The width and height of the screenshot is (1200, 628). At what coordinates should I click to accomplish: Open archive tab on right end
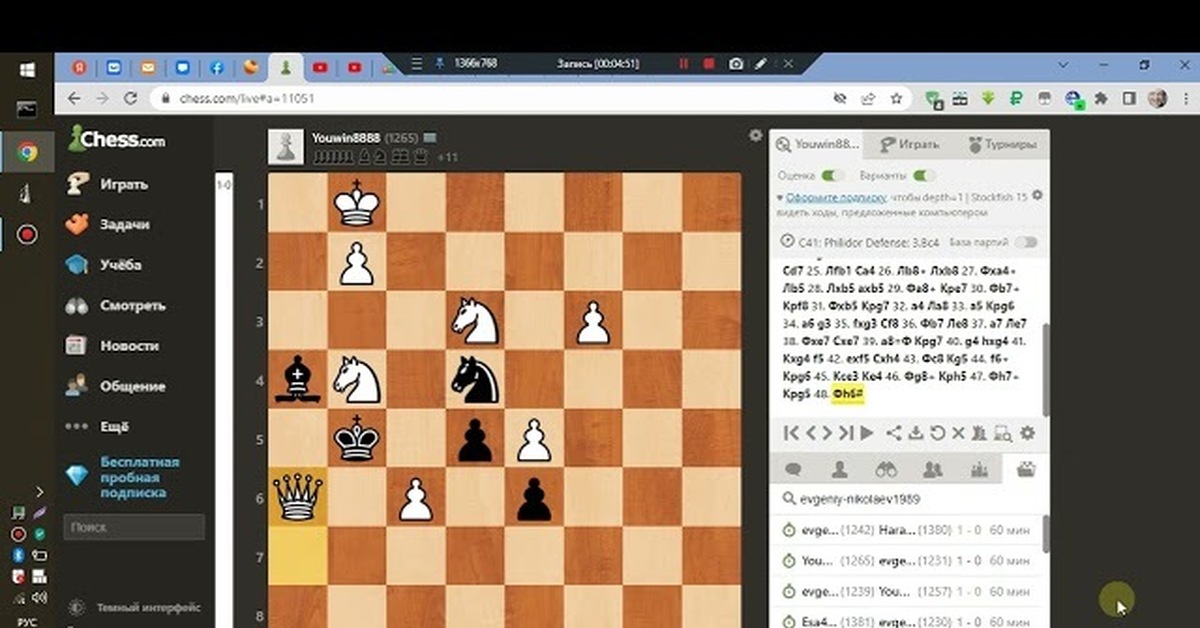1025,468
